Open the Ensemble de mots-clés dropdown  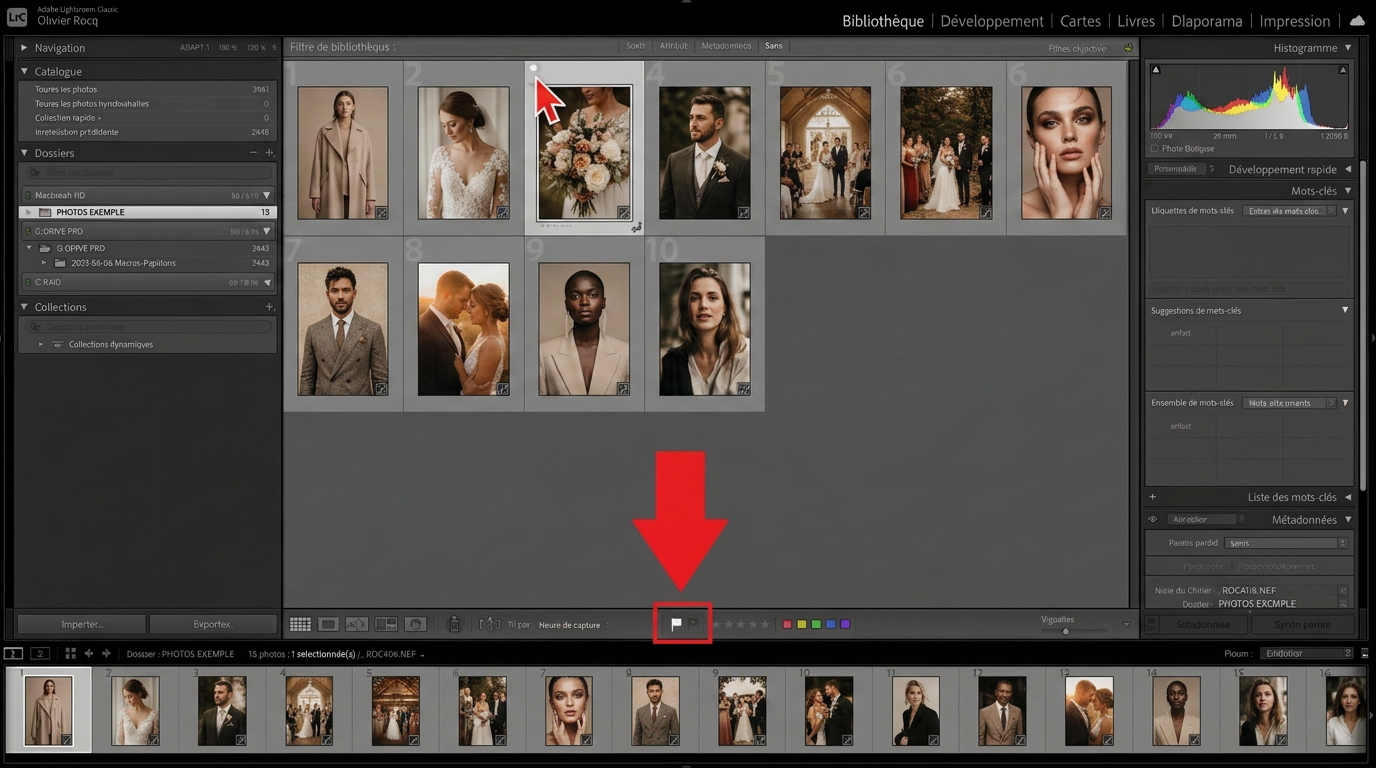1289,403
